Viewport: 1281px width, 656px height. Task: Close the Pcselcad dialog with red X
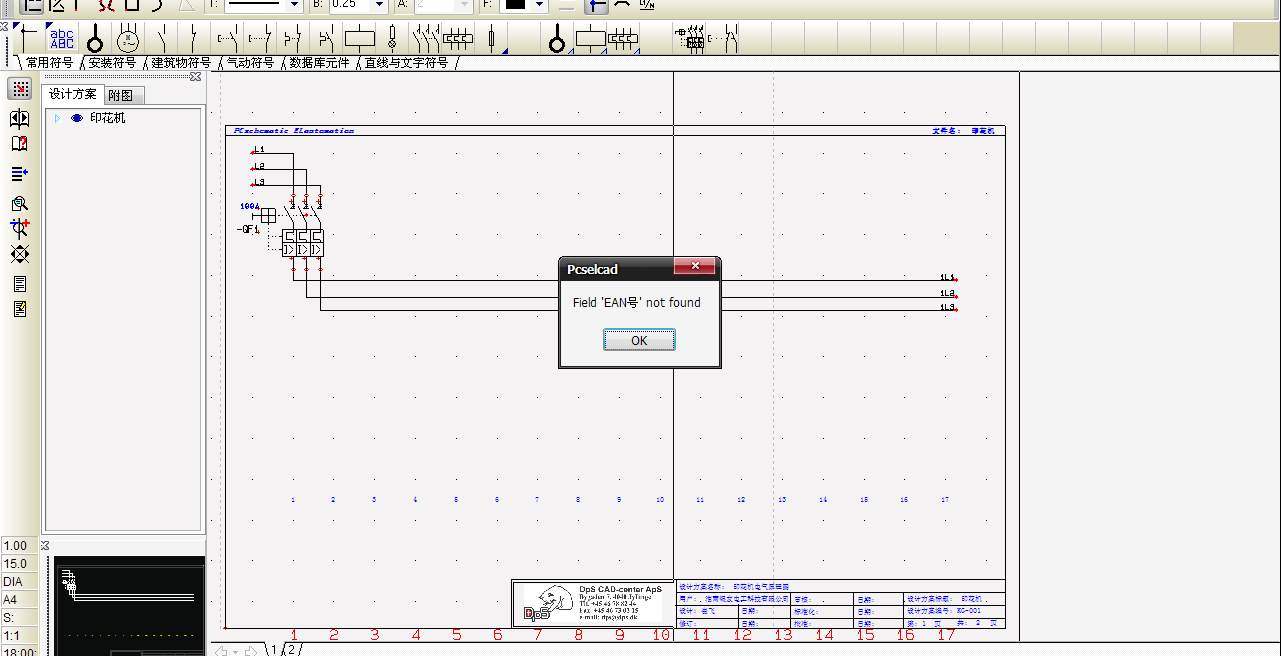point(694,267)
